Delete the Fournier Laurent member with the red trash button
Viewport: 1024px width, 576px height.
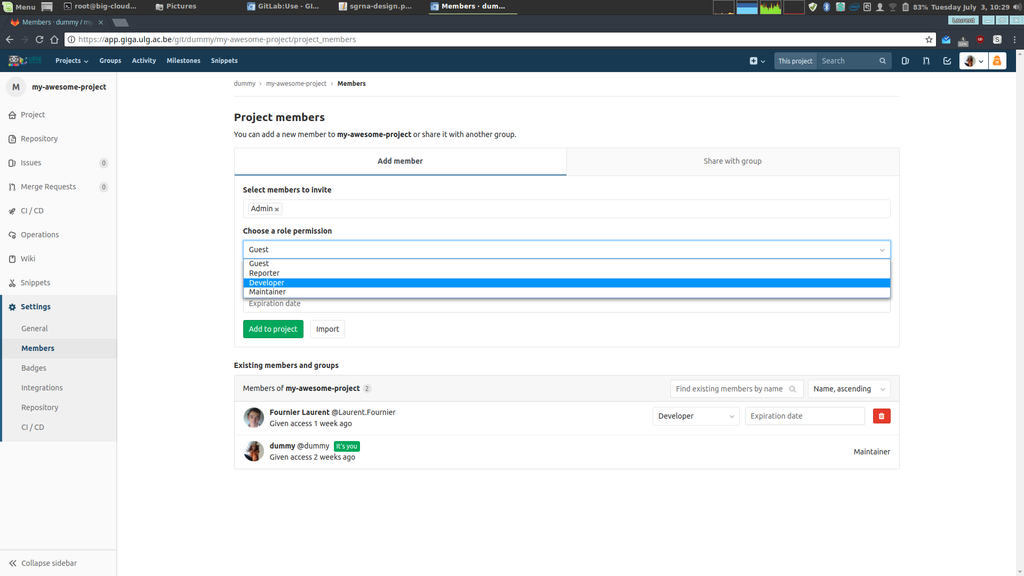coord(882,416)
